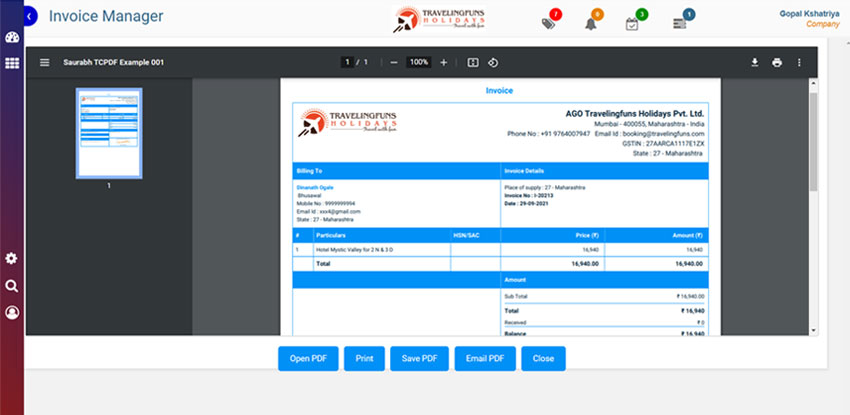Click the Email PDF button
Screen dimensions: 850x415
tap(483, 358)
